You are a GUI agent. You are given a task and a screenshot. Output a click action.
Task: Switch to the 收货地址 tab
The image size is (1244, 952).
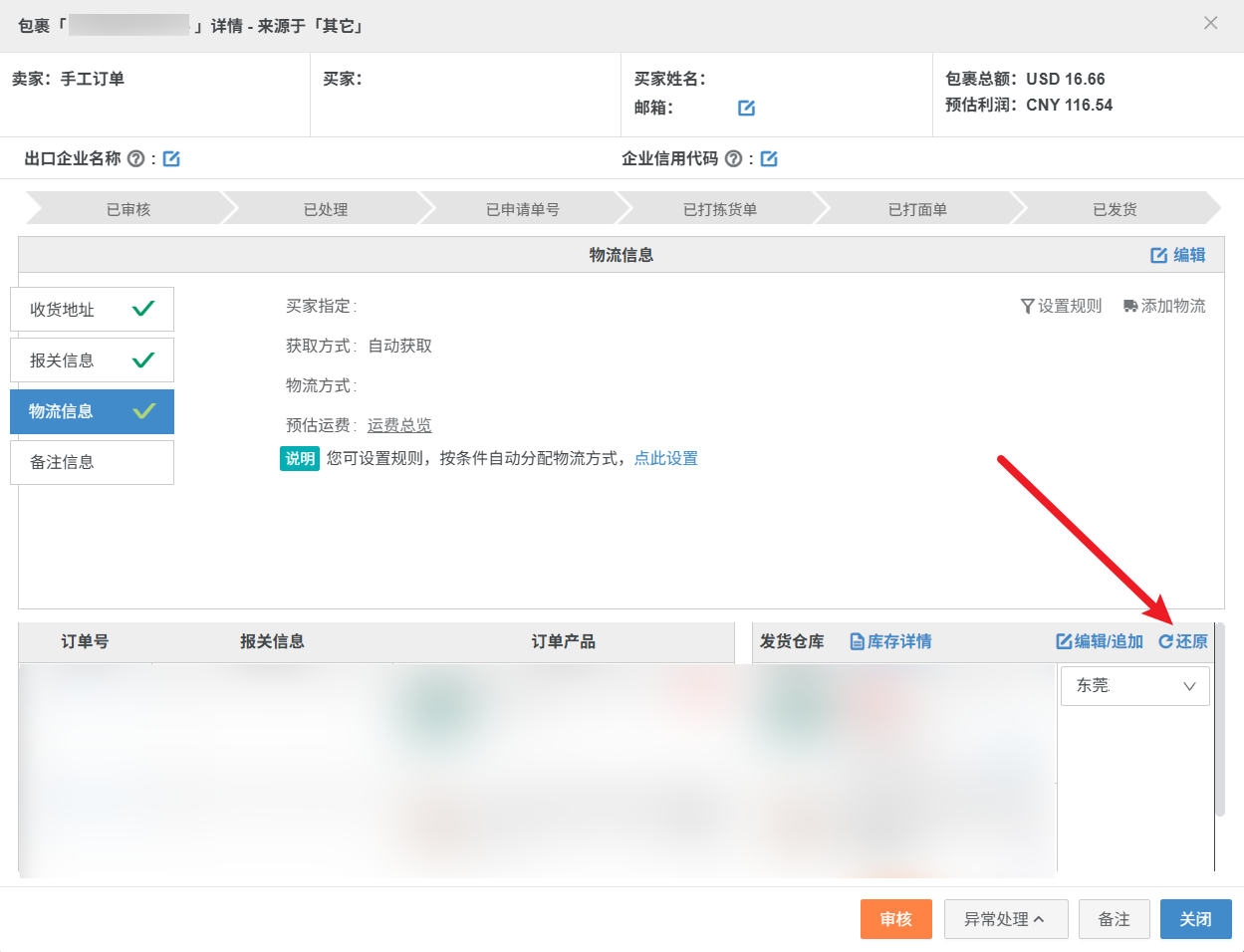point(92,310)
